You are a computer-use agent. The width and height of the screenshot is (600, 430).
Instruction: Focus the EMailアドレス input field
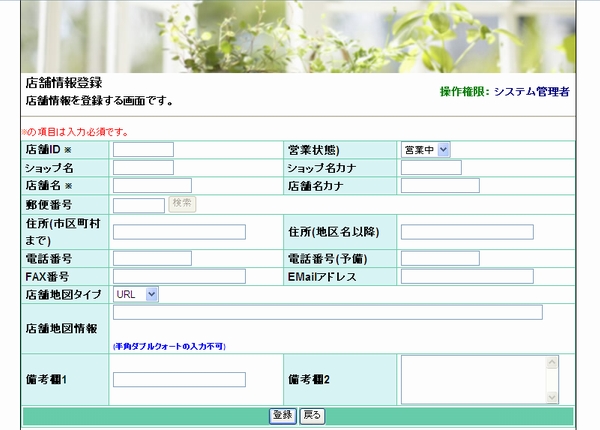tap(467, 276)
